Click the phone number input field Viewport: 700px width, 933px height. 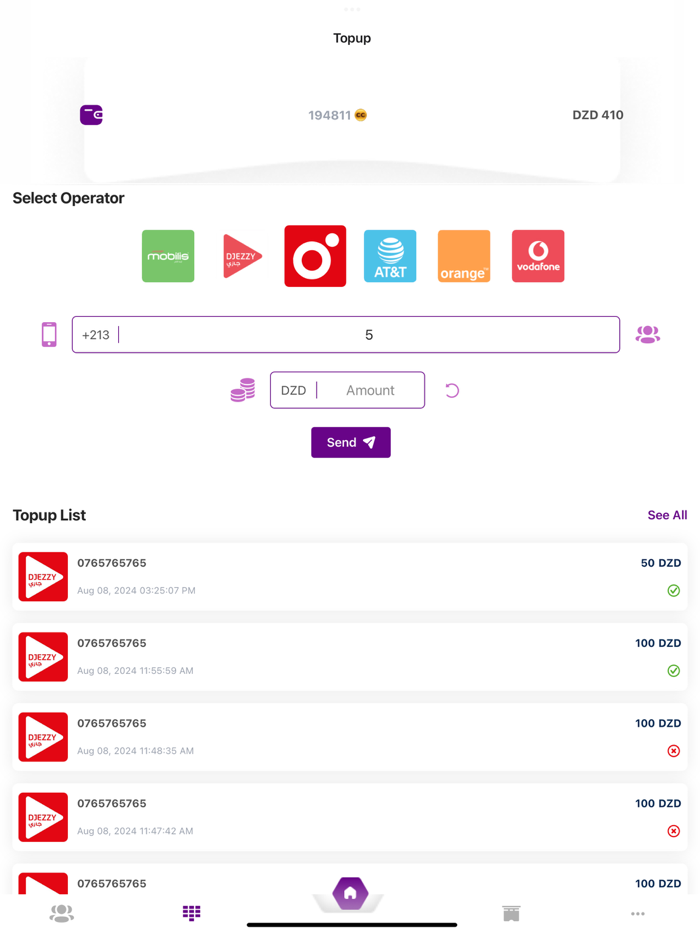(x=346, y=334)
